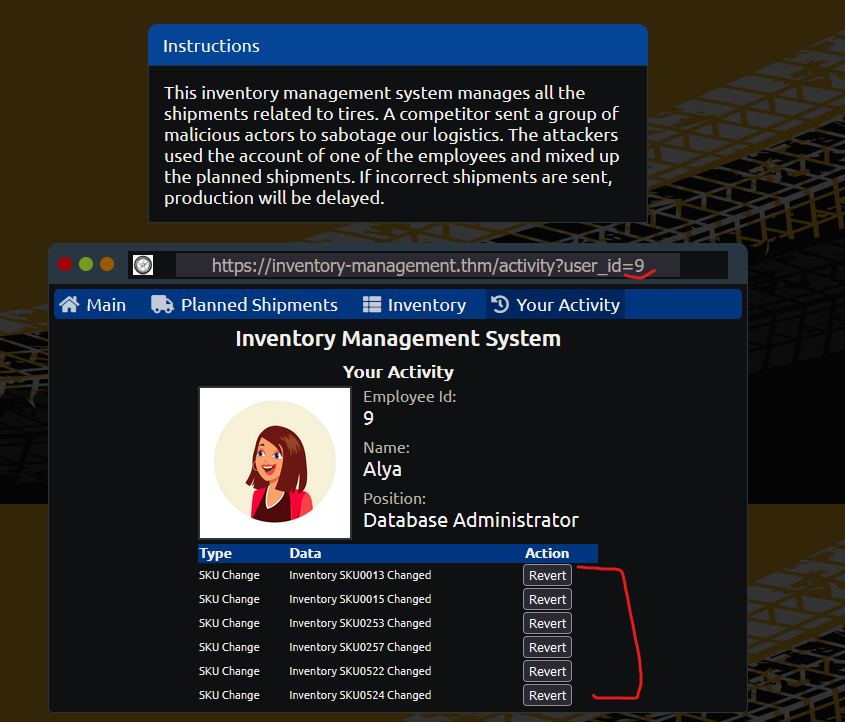Revert the SKU0253 inventory change
Screen dimensions: 845x722
click(547, 623)
